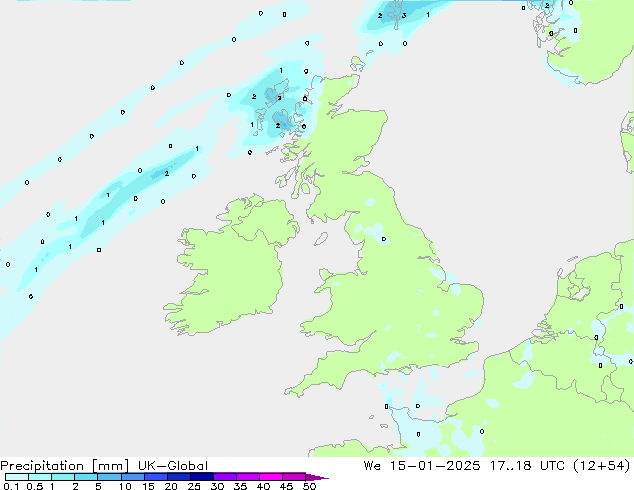The height and width of the screenshot is (490, 634).
Task: Click the '5' legend scale label
Action: pos(98,486)
